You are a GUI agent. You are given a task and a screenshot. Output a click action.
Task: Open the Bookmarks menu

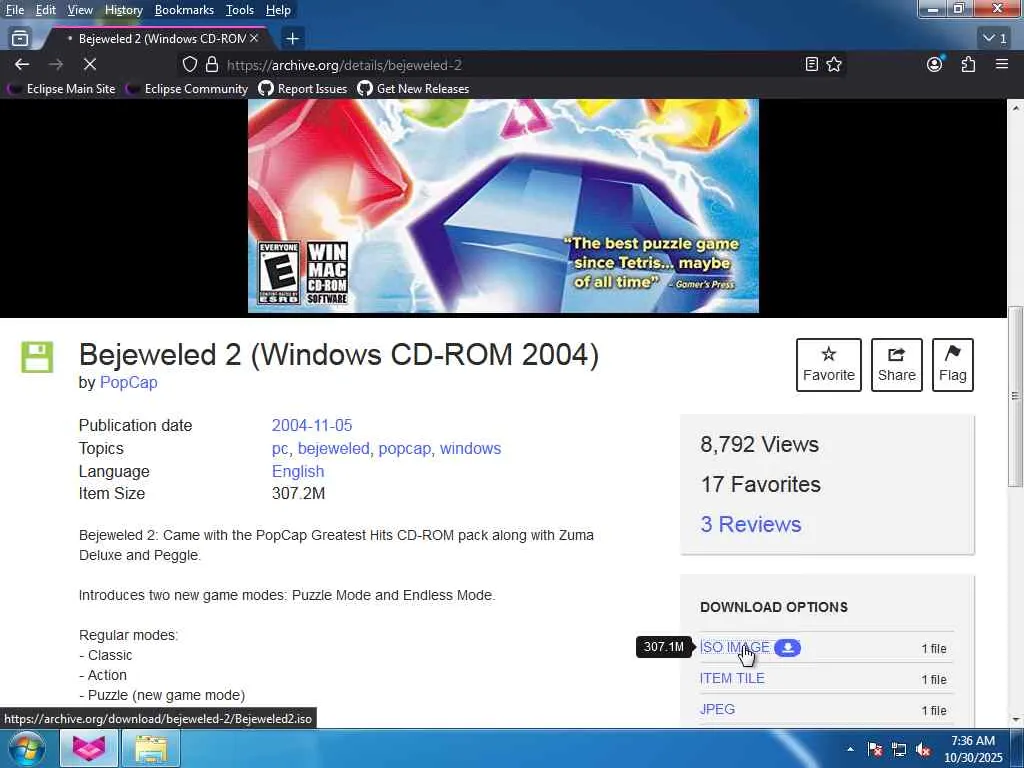click(x=184, y=10)
